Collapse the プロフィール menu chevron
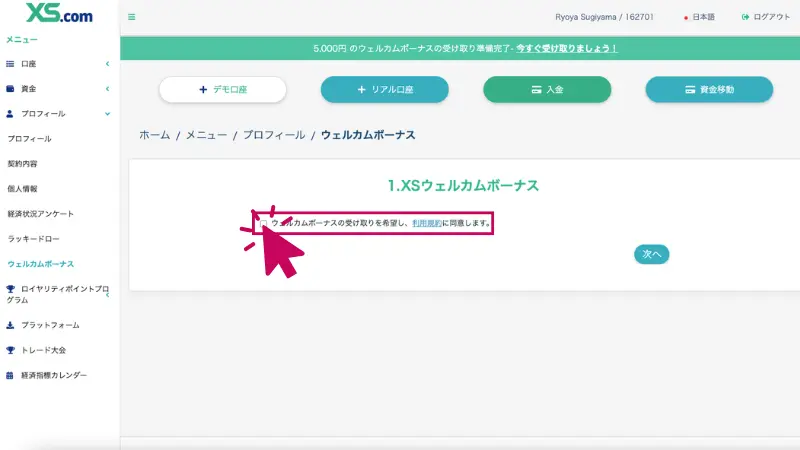 (108, 114)
